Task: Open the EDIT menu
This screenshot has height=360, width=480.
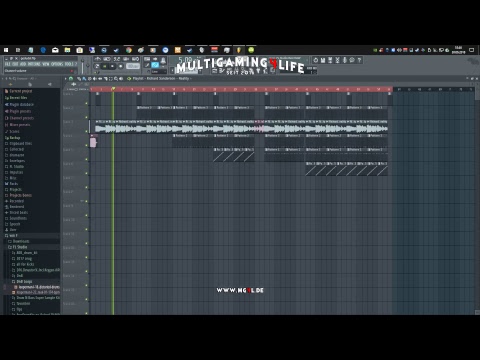Action: click(15, 64)
